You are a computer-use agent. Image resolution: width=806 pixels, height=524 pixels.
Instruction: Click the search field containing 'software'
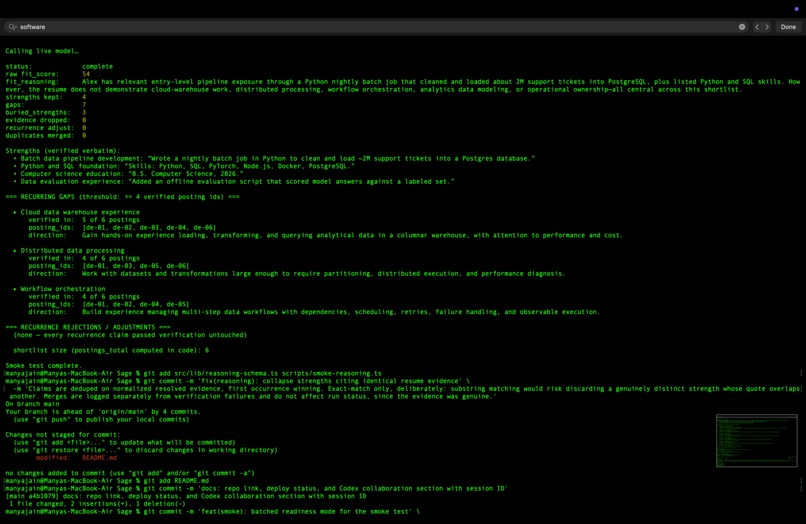[x=375, y=27]
